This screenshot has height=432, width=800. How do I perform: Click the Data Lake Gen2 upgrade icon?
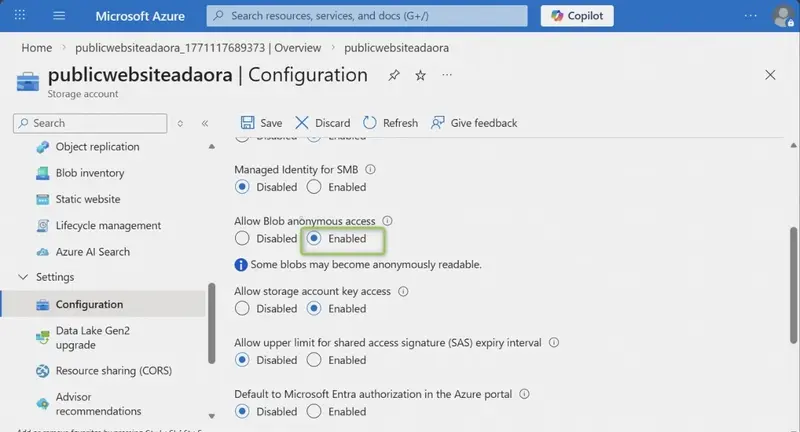point(43,338)
